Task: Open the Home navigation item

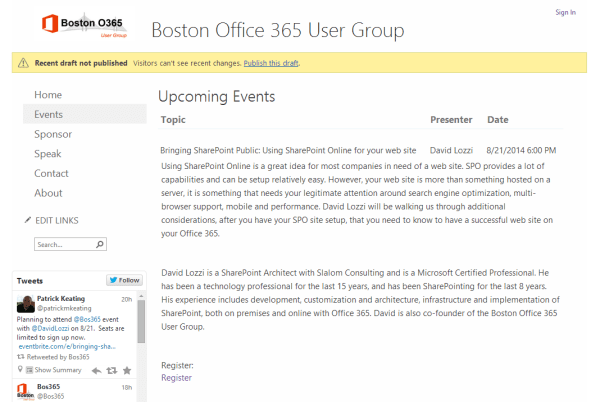Action: coord(48,94)
